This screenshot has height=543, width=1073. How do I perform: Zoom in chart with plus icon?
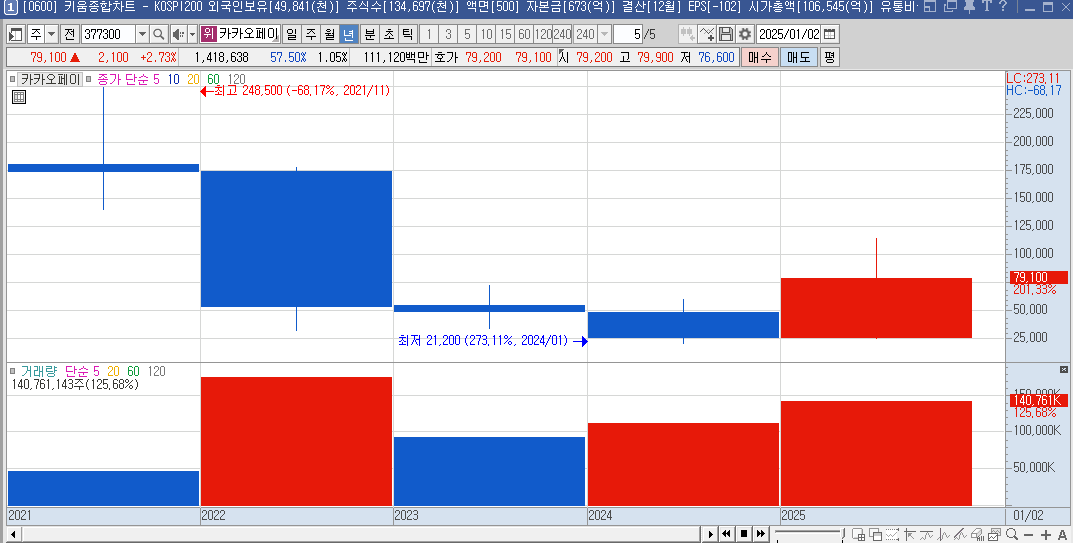tap(1046, 535)
